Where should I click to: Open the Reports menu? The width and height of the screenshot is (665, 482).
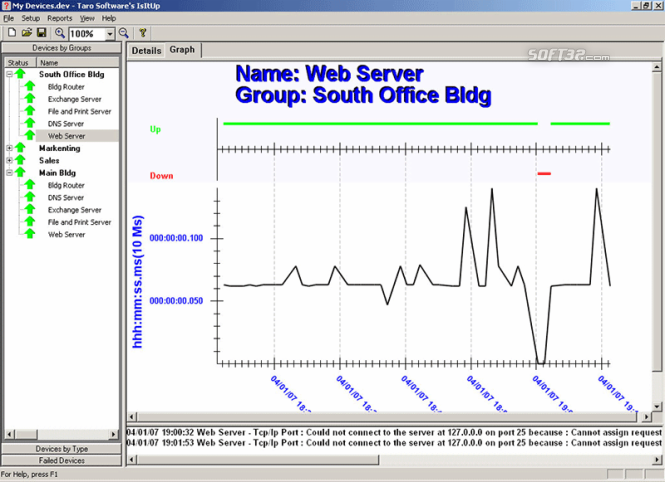tap(59, 18)
